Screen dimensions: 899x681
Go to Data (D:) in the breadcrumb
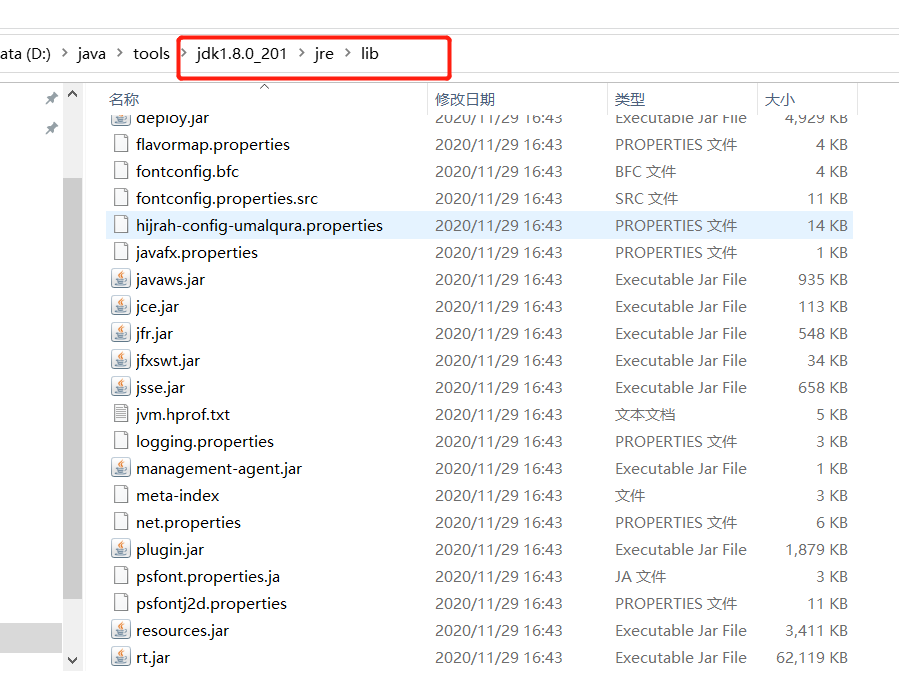[25, 54]
